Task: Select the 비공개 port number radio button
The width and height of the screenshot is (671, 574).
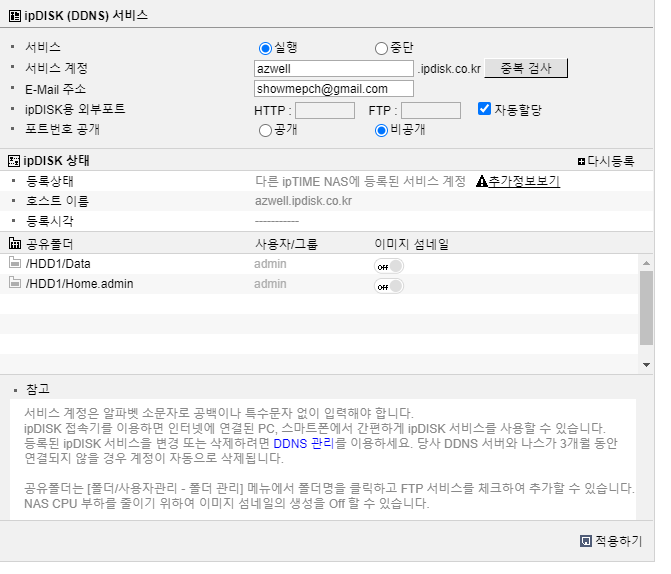Action: (x=381, y=131)
